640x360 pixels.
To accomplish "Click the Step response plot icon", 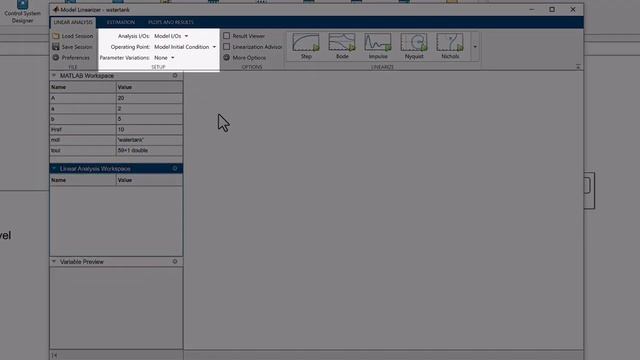I will click(x=306, y=46).
